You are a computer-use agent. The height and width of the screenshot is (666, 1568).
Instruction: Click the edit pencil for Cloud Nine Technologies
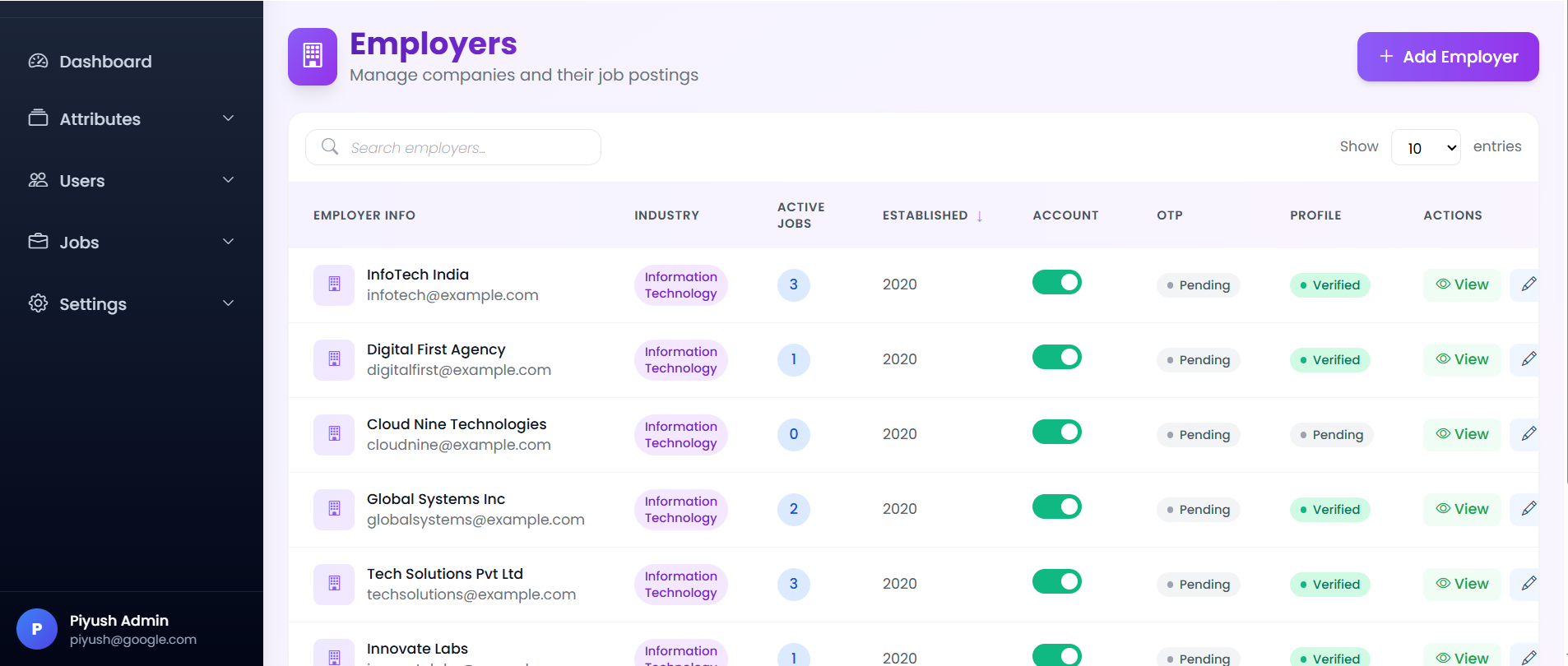[x=1529, y=434]
